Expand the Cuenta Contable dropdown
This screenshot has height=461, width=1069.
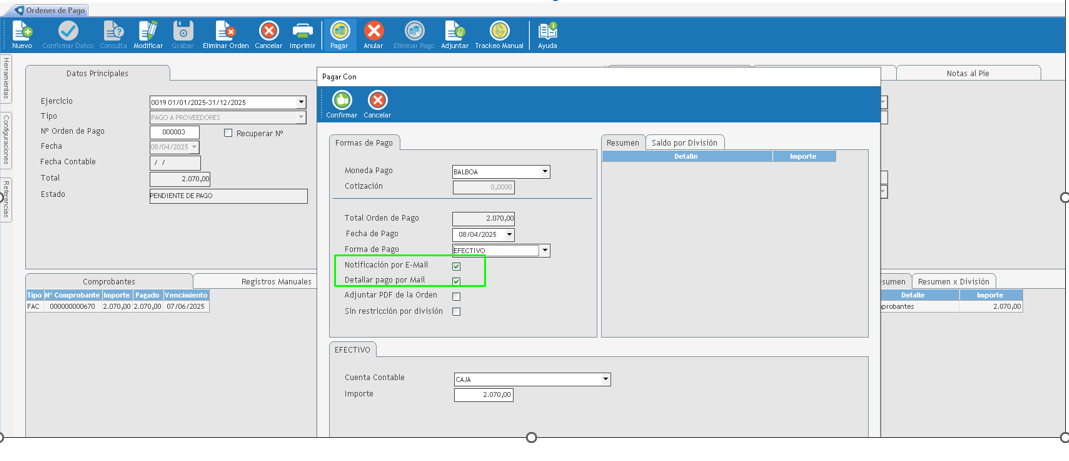[605, 380]
